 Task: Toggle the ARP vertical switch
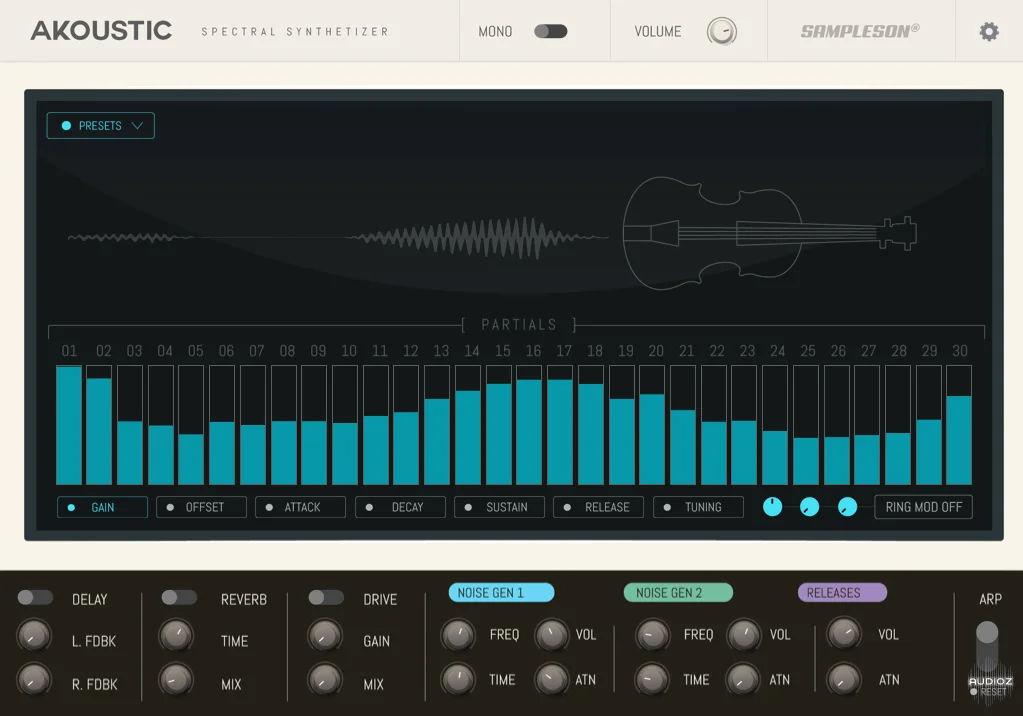[986, 646]
